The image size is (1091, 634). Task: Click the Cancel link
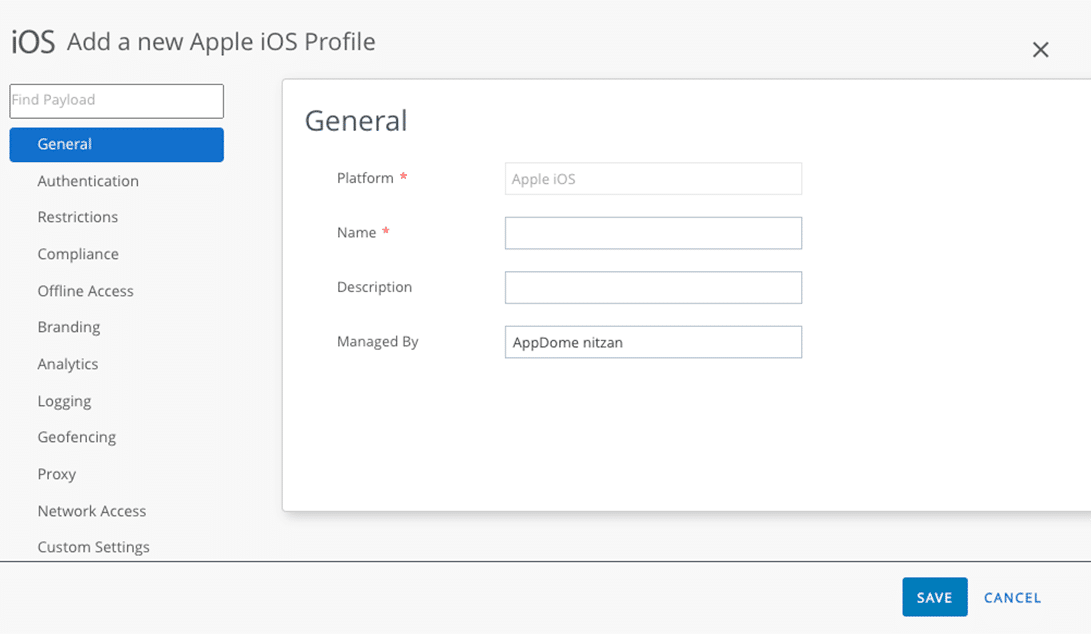coord(1012,598)
